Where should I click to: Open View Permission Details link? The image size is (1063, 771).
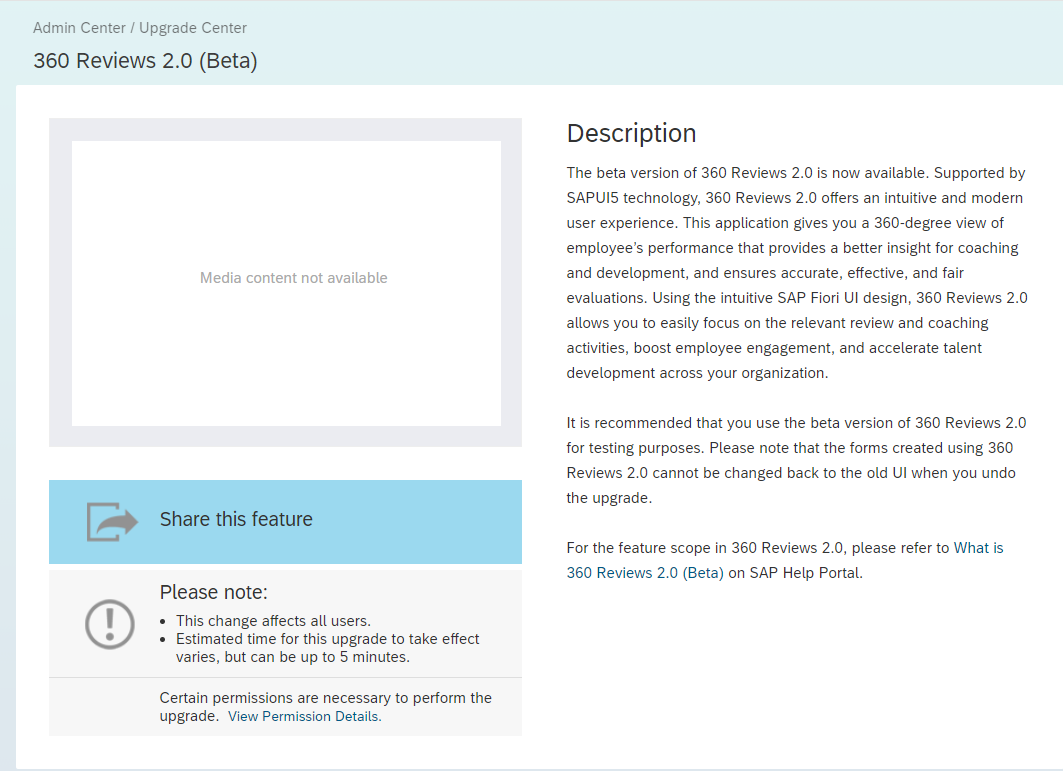[x=304, y=716]
